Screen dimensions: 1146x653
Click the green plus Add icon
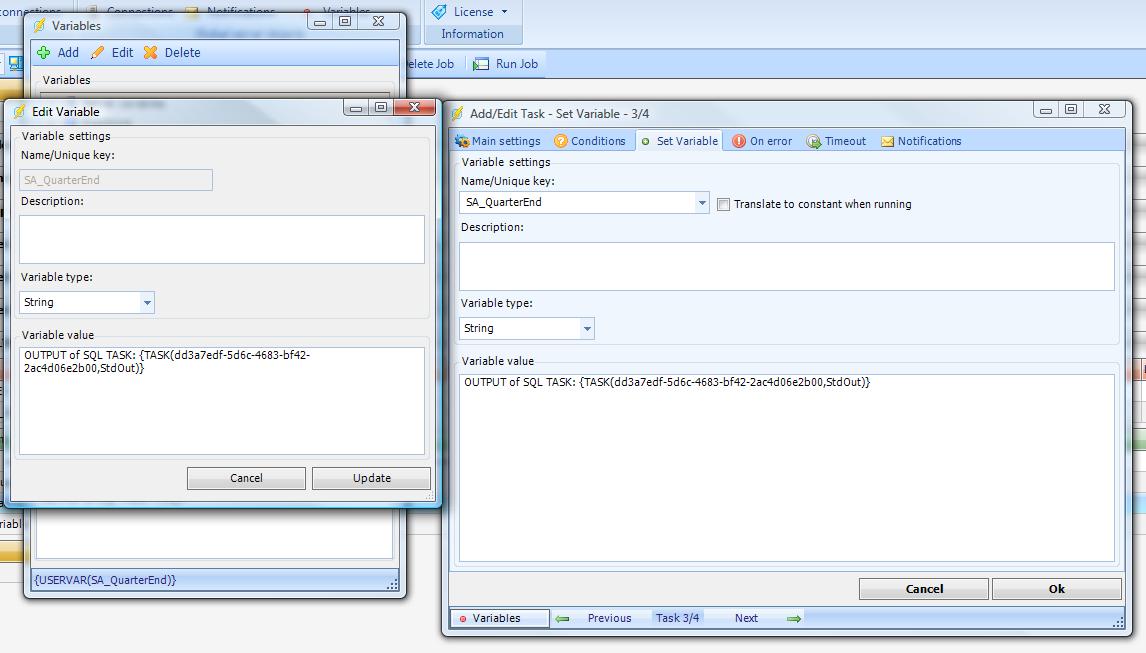(x=44, y=53)
